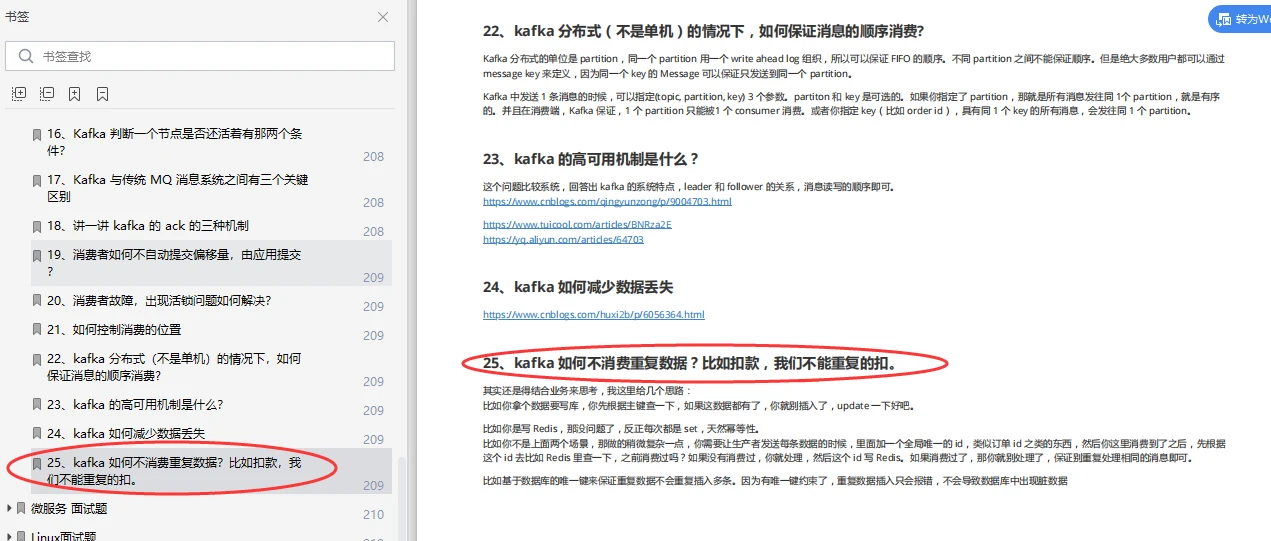Add a new bookmark with the bookmark-plus icon

tap(75, 94)
